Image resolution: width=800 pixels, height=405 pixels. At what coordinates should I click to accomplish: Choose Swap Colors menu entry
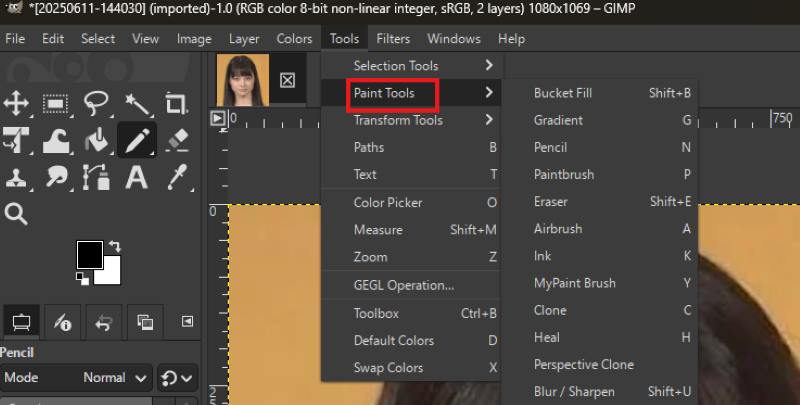point(412,368)
